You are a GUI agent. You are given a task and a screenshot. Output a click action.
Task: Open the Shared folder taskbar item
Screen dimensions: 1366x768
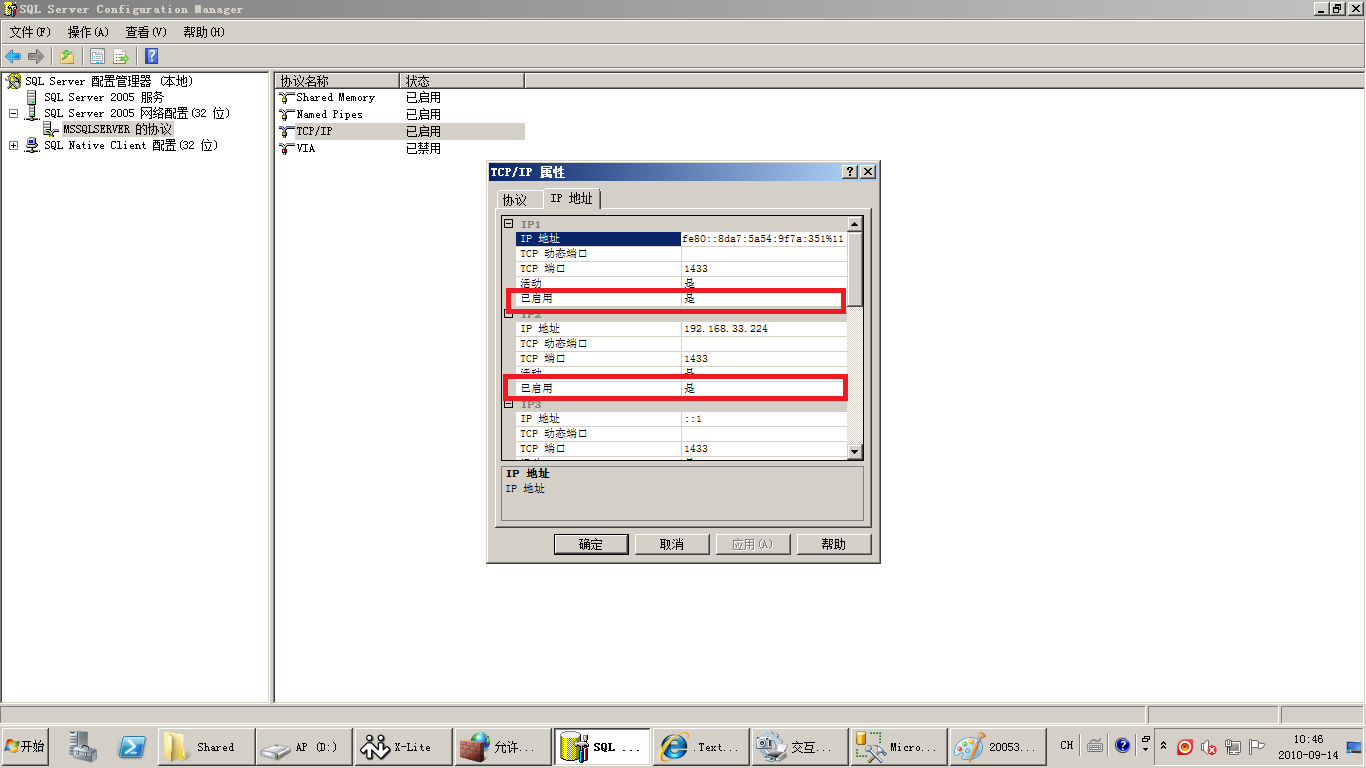coord(205,747)
